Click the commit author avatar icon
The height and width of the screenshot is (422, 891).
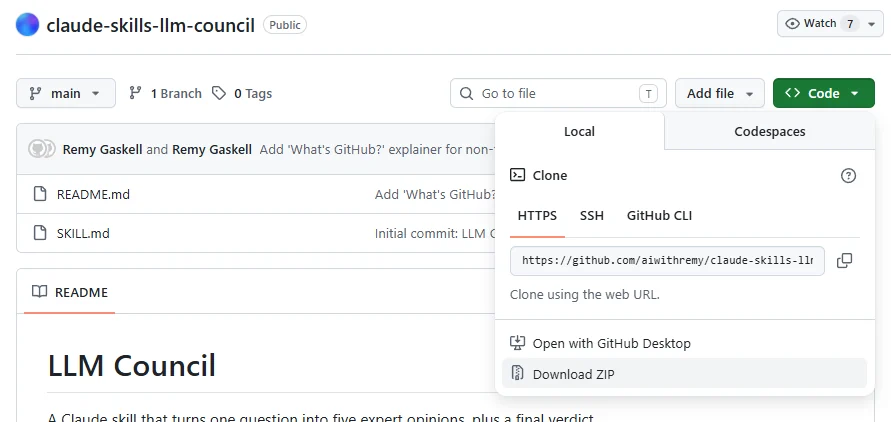pyautogui.click(x=41, y=149)
